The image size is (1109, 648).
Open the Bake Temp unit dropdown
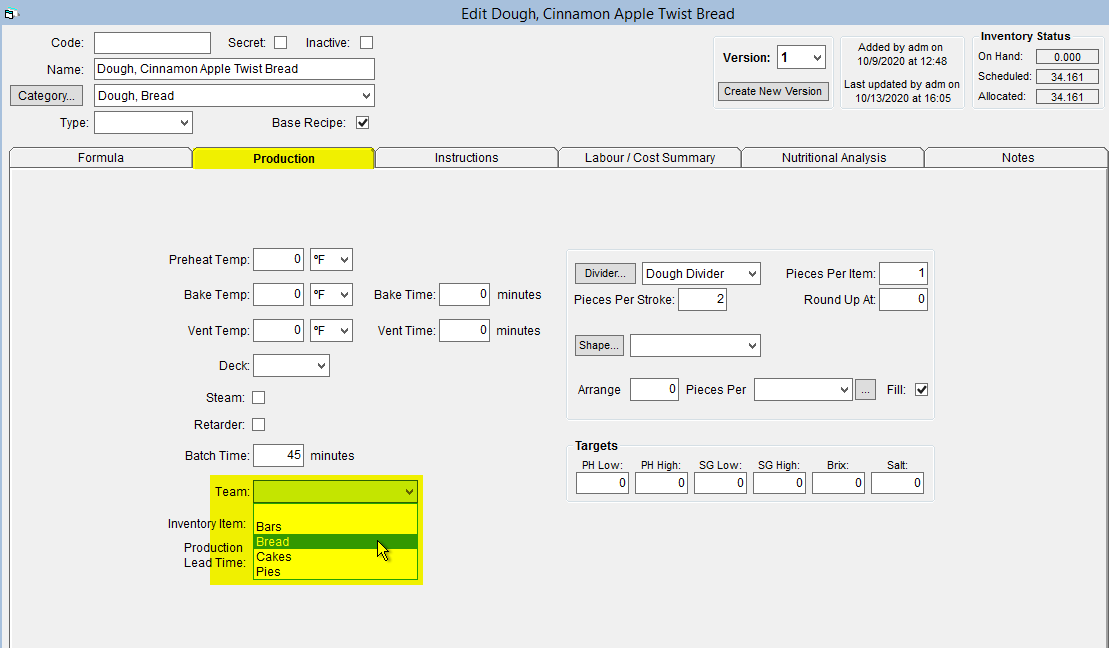tap(331, 294)
